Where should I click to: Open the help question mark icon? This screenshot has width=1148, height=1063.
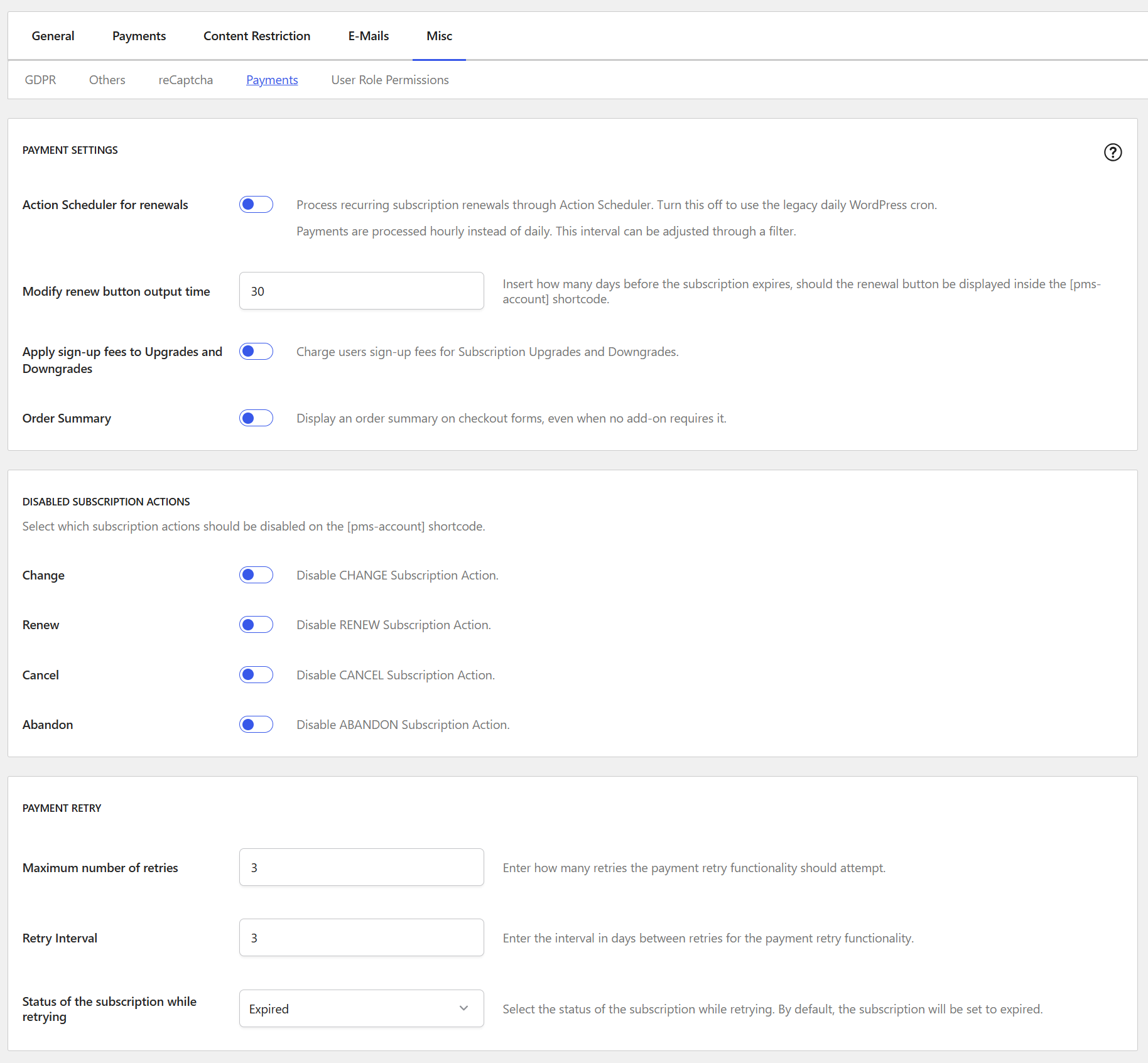pos(1113,152)
